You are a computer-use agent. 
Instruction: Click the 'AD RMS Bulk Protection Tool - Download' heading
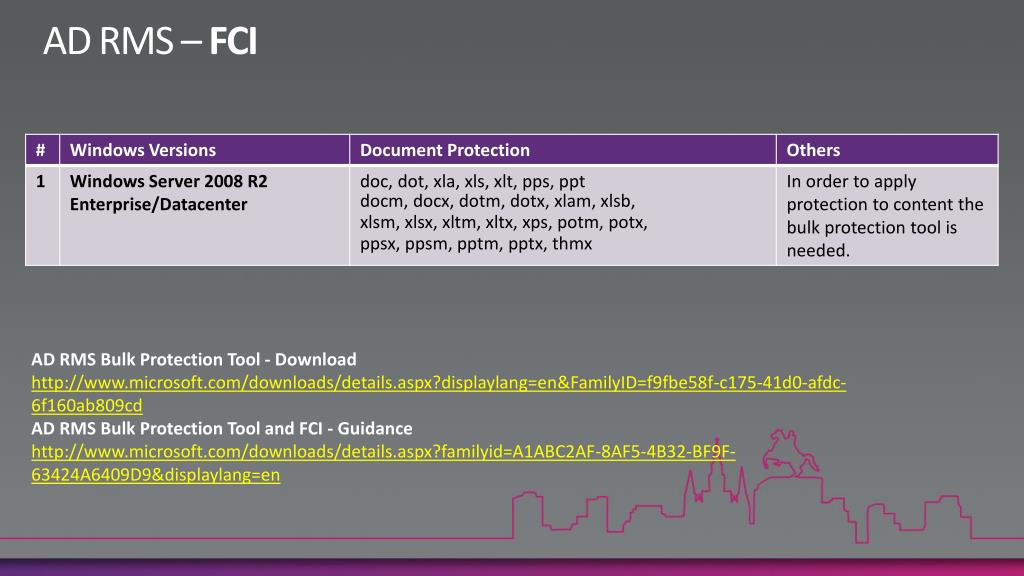point(194,360)
